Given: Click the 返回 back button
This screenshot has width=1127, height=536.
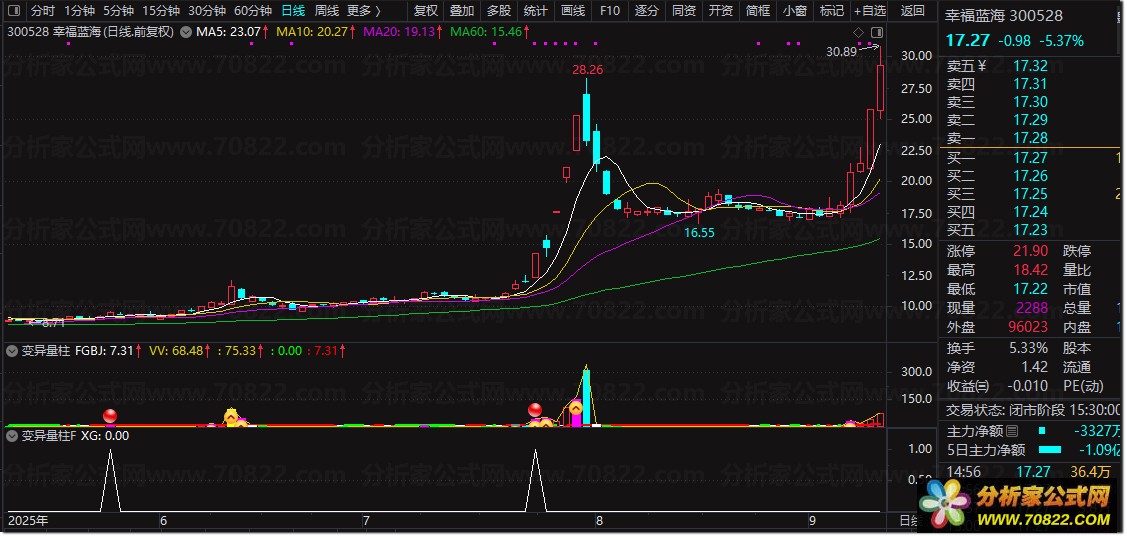Looking at the screenshot, I should (x=913, y=10).
